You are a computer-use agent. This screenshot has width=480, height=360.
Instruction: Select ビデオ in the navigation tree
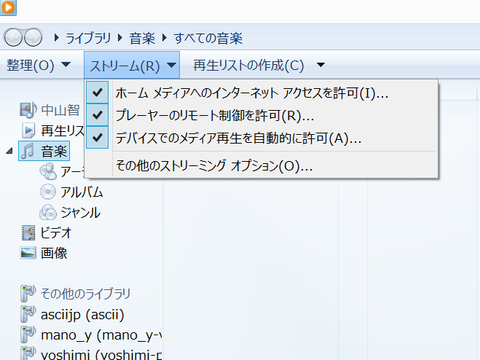[x=56, y=233]
